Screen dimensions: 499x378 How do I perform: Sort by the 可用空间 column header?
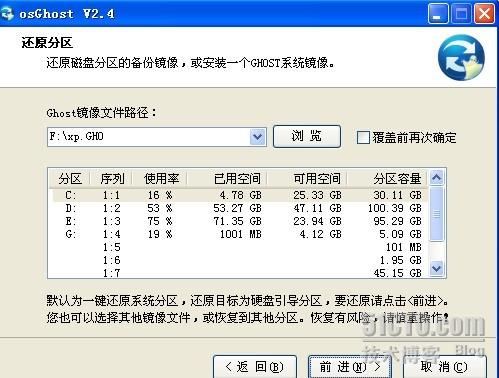pyautogui.click(x=317, y=179)
